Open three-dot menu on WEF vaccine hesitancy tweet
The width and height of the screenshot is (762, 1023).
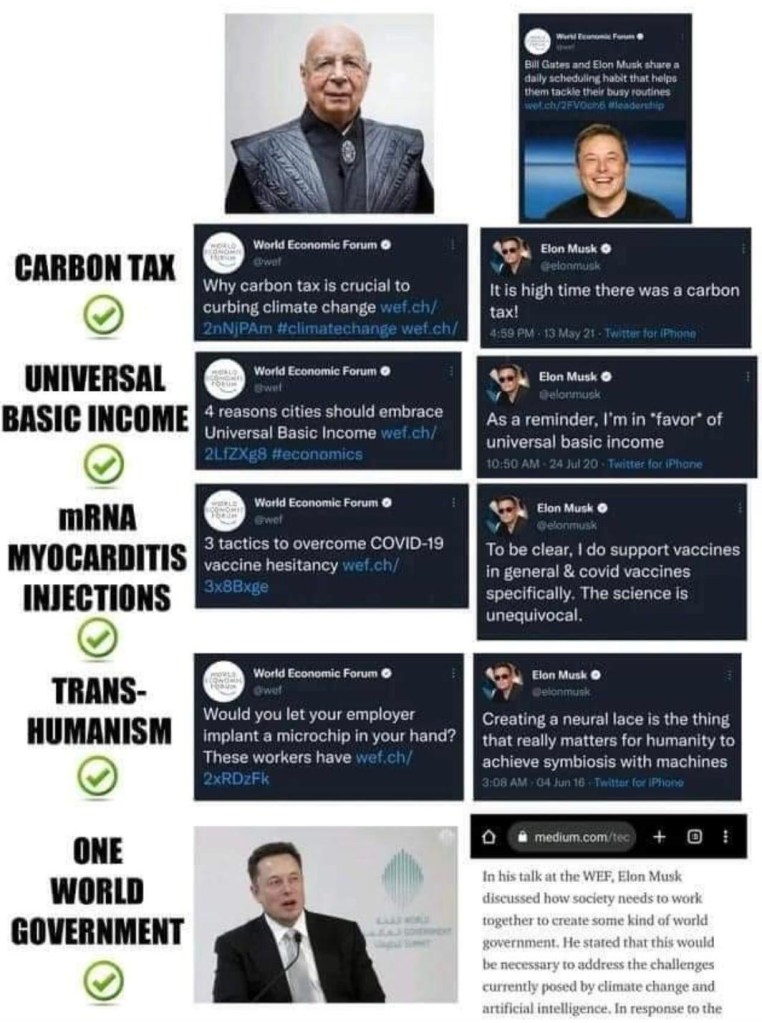[x=453, y=502]
